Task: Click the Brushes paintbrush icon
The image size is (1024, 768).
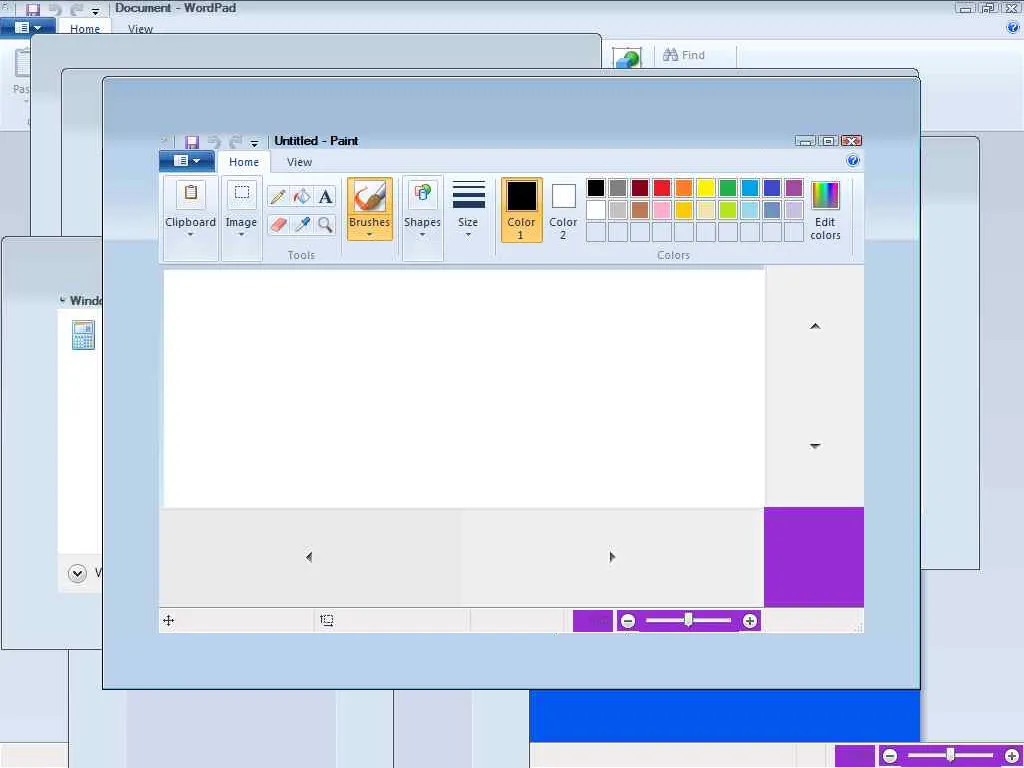Action: [x=370, y=196]
